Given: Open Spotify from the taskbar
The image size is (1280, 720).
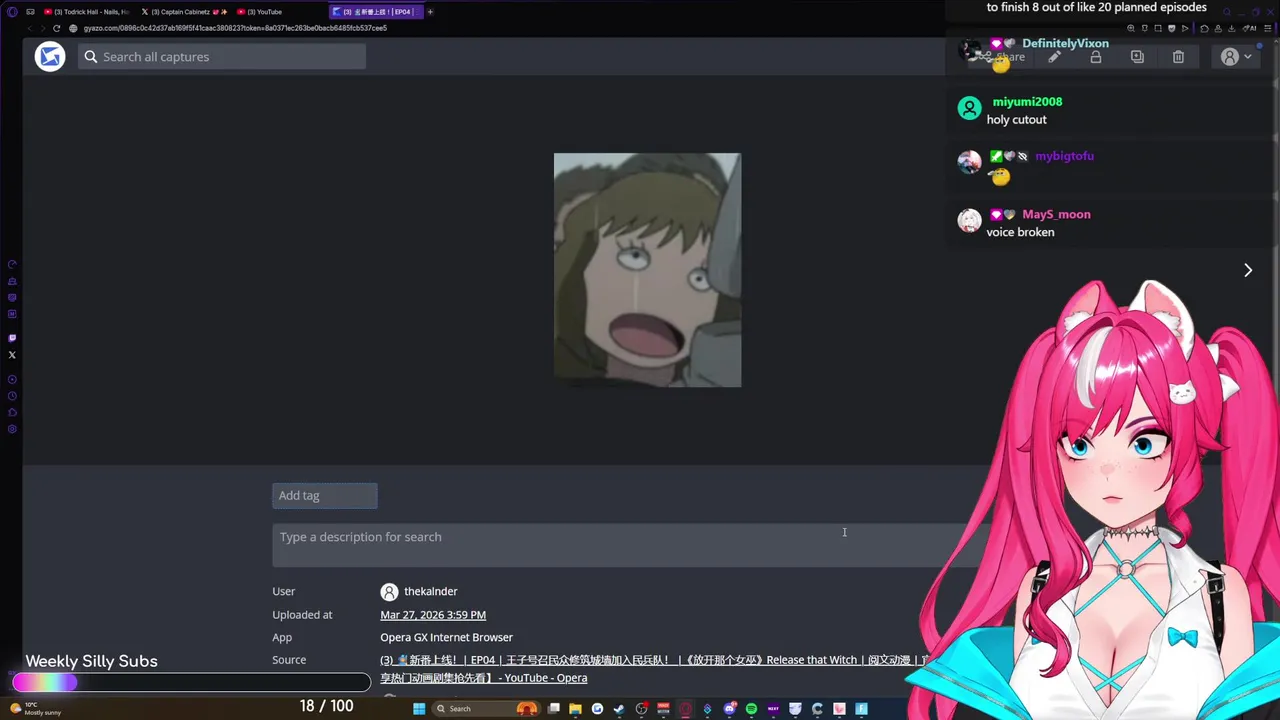Looking at the screenshot, I should coord(751,709).
